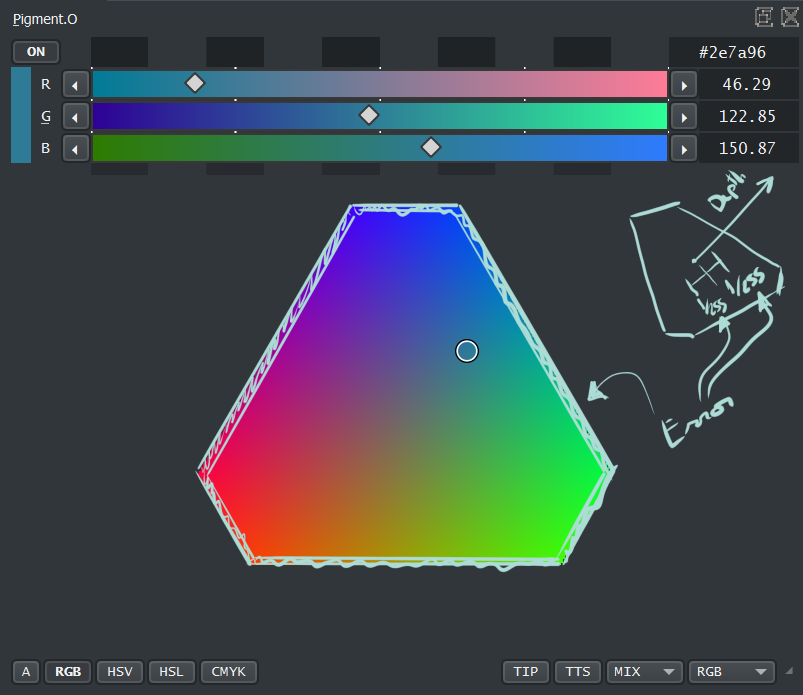Decrease the B channel with left arrow
Screen dimensions: 803x695
tap(76, 149)
